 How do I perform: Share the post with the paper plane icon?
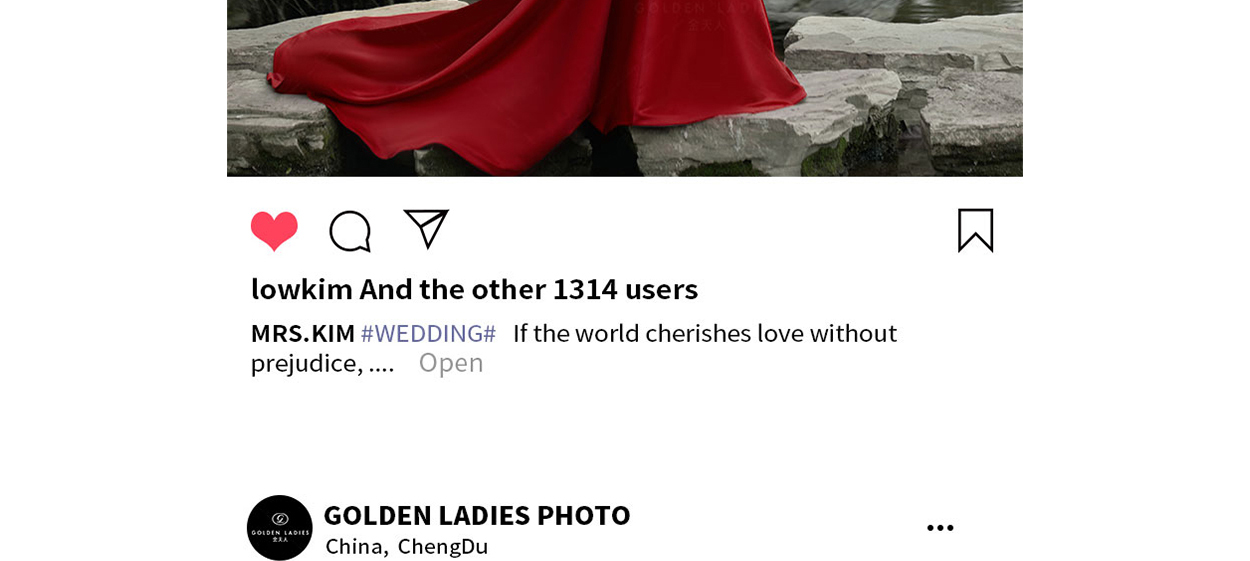point(426,229)
